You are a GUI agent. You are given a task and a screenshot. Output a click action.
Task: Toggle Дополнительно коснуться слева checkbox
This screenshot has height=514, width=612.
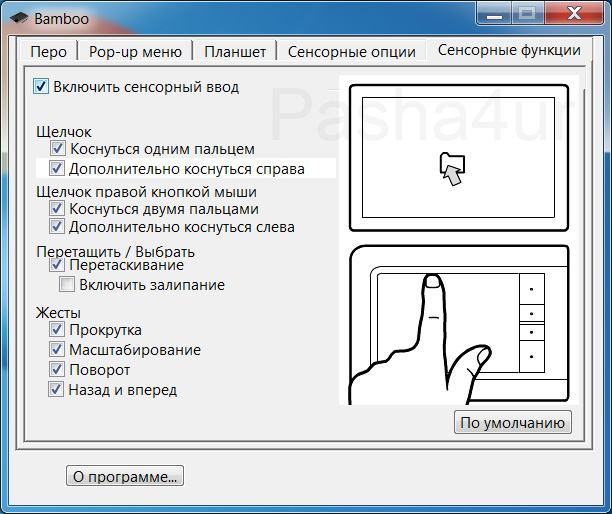tap(57, 226)
